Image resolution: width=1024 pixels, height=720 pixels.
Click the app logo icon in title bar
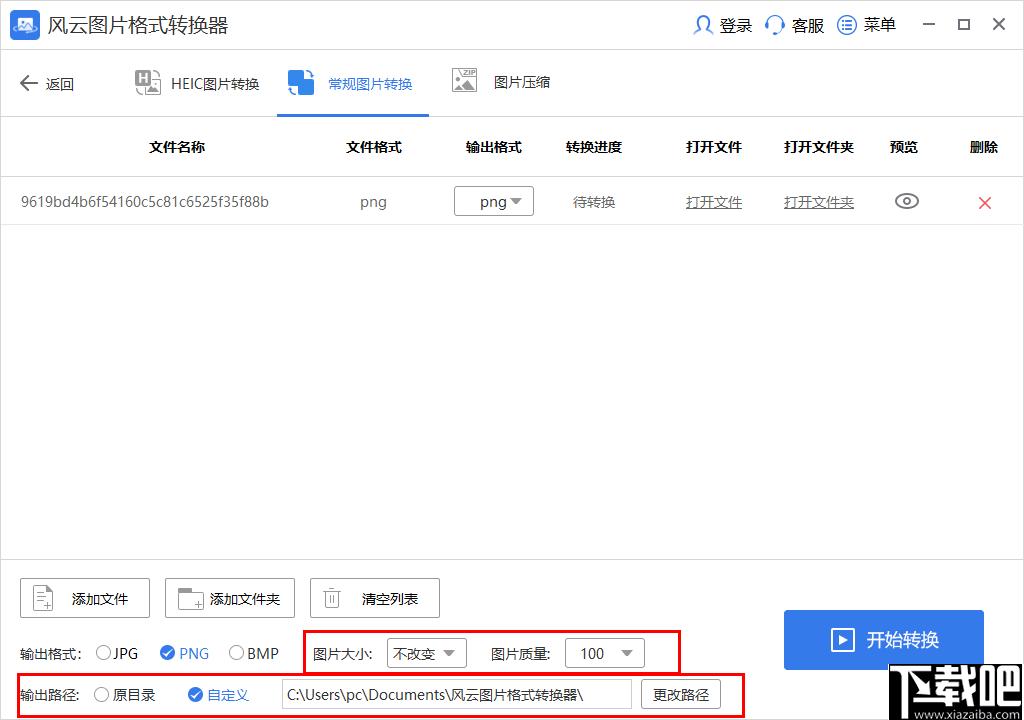(25, 25)
